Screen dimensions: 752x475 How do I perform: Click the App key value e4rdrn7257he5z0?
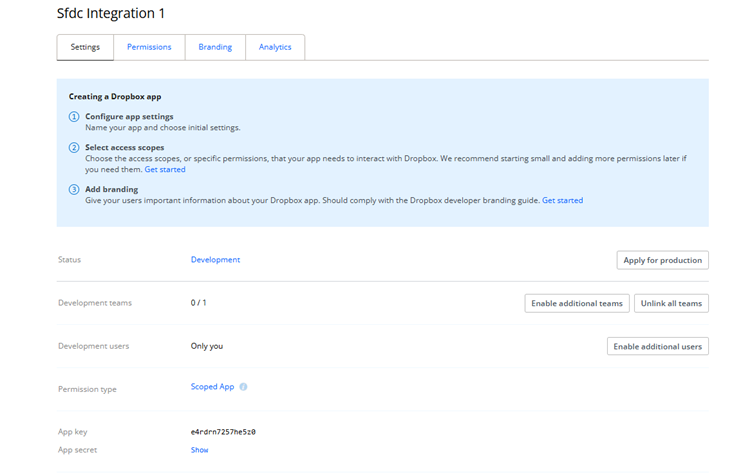(x=223, y=432)
